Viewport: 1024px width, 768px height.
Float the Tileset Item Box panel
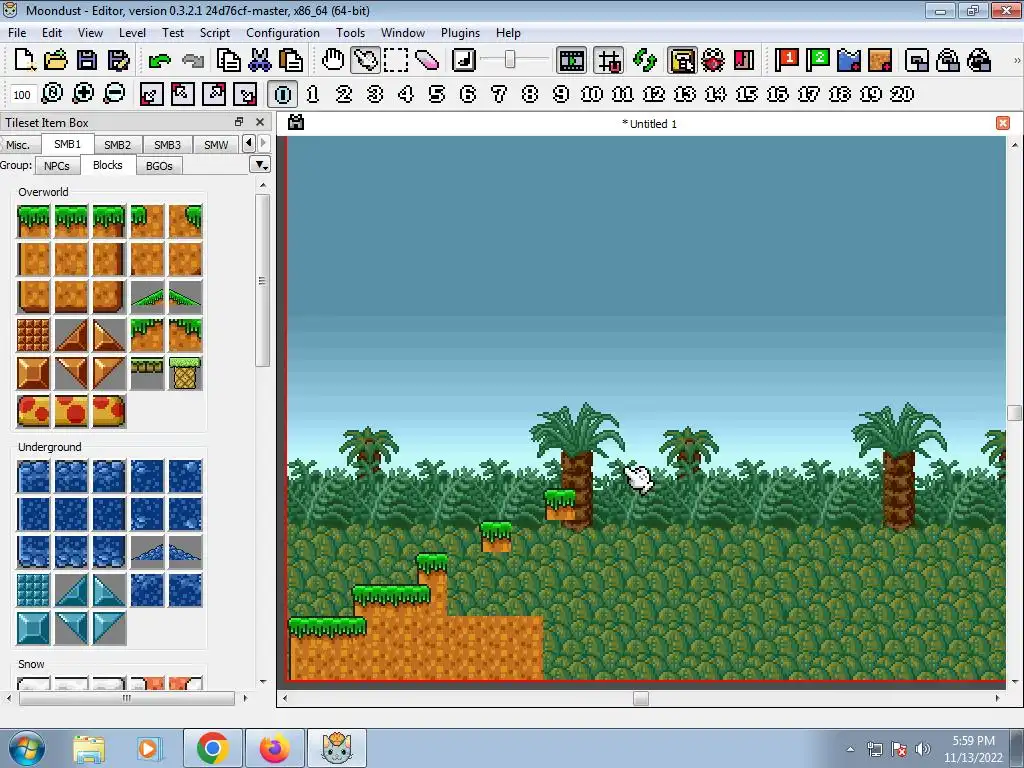coord(239,122)
